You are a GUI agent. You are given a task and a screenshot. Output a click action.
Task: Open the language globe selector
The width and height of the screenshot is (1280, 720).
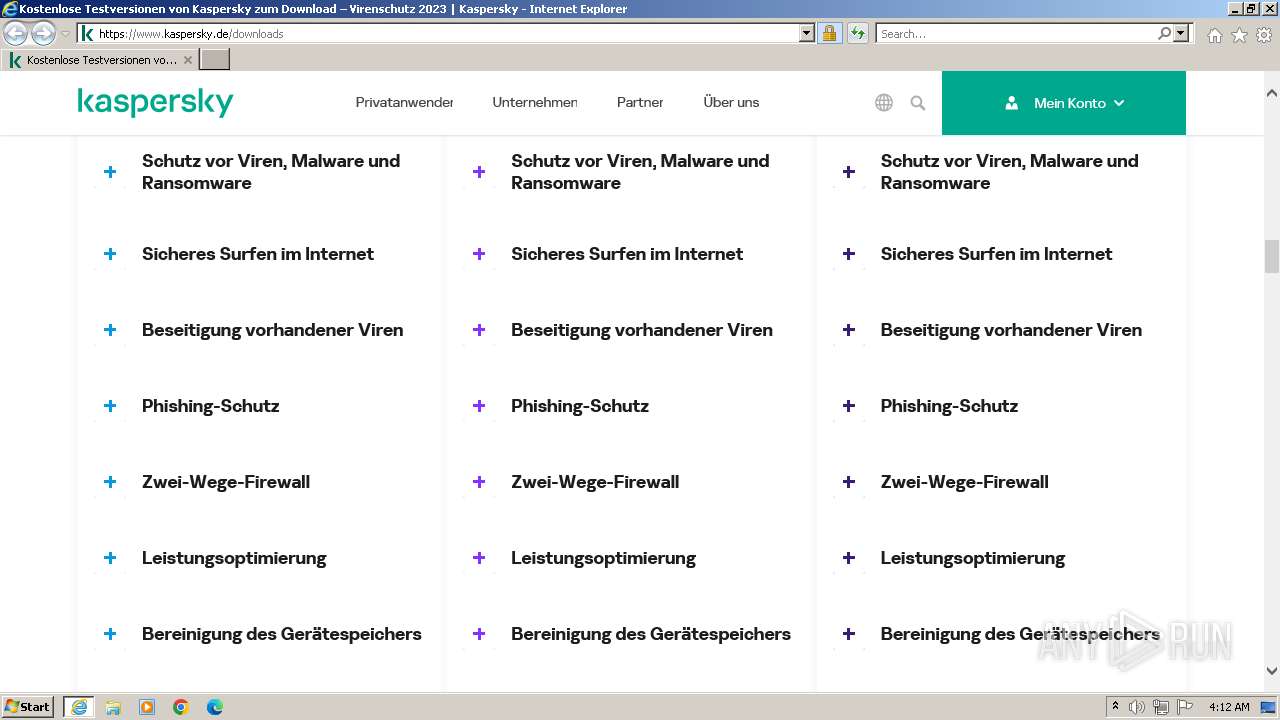point(884,102)
